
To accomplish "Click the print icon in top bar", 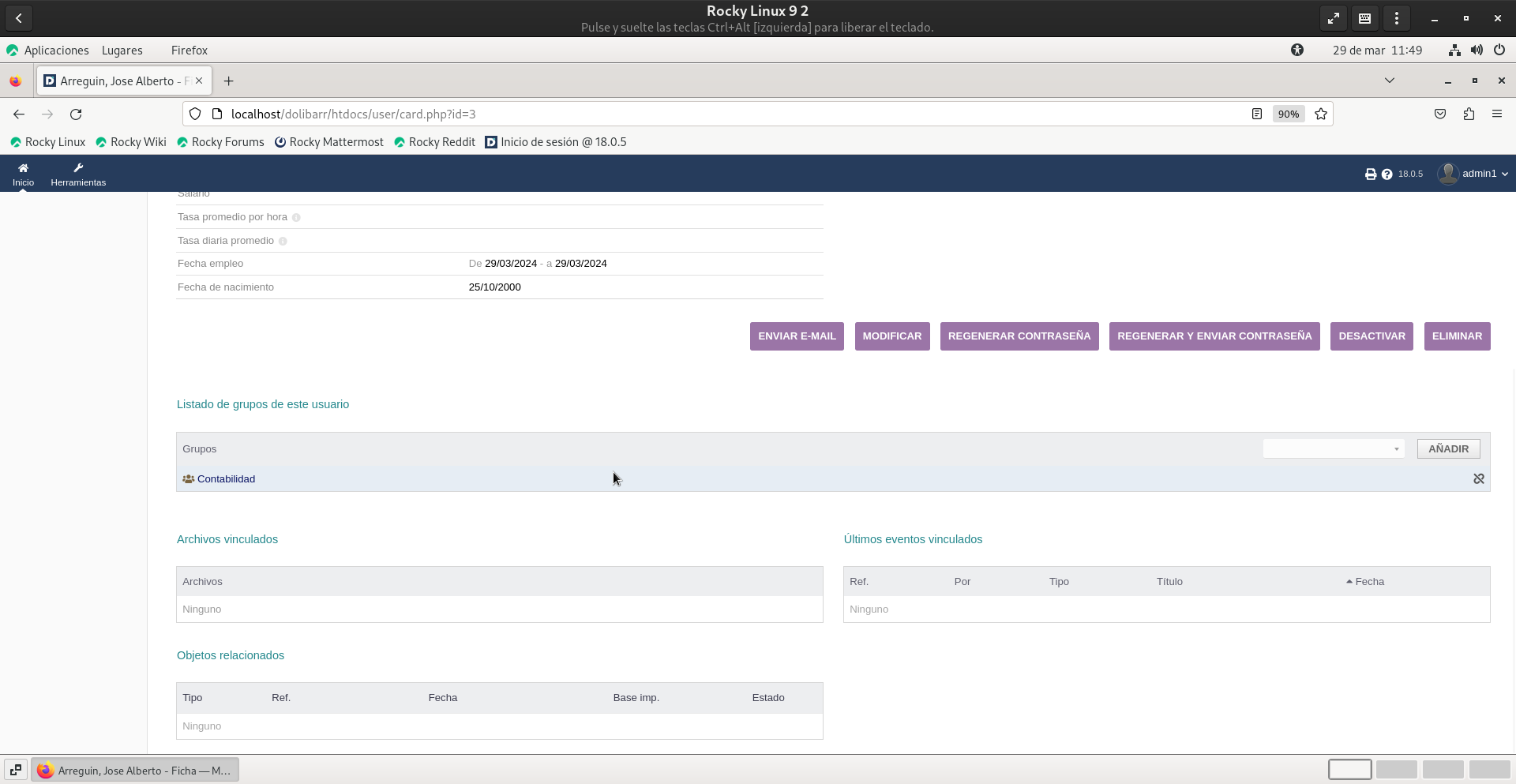I will point(1370,174).
